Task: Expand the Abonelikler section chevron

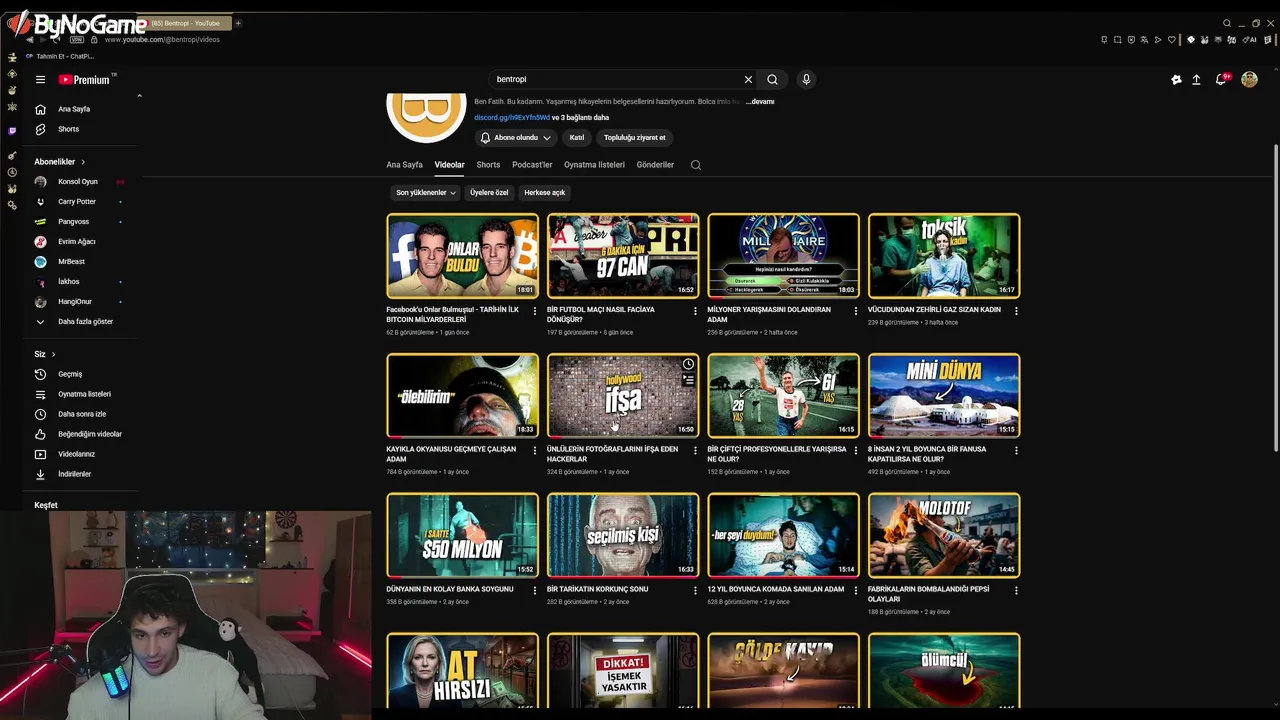Action: (x=83, y=162)
